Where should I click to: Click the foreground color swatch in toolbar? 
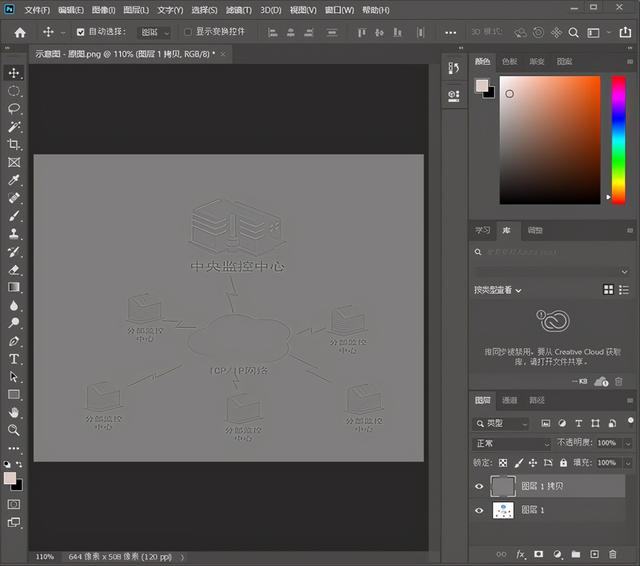click(10, 478)
